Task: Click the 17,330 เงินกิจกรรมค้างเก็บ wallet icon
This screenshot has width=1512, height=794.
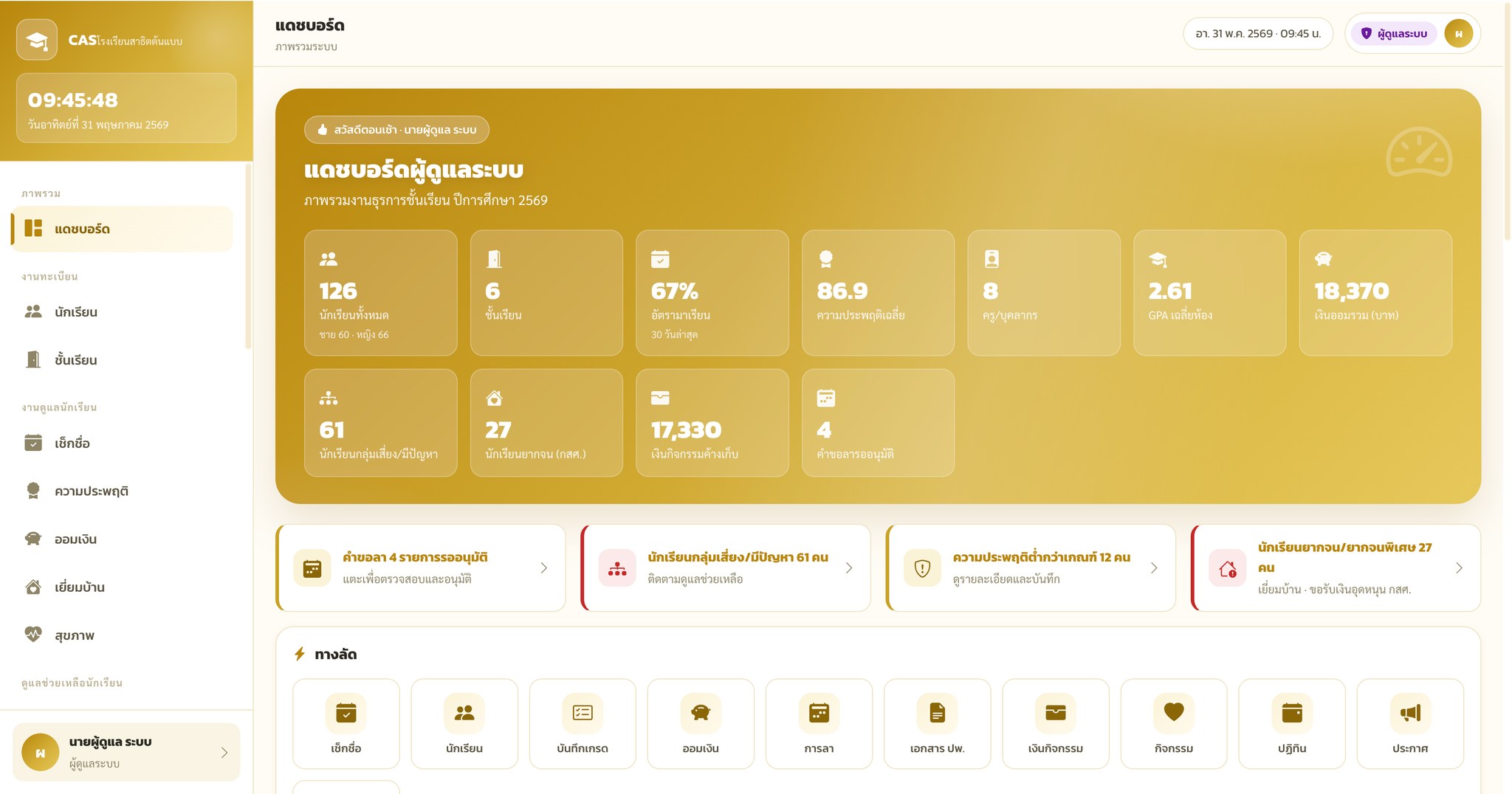Action: point(660,398)
